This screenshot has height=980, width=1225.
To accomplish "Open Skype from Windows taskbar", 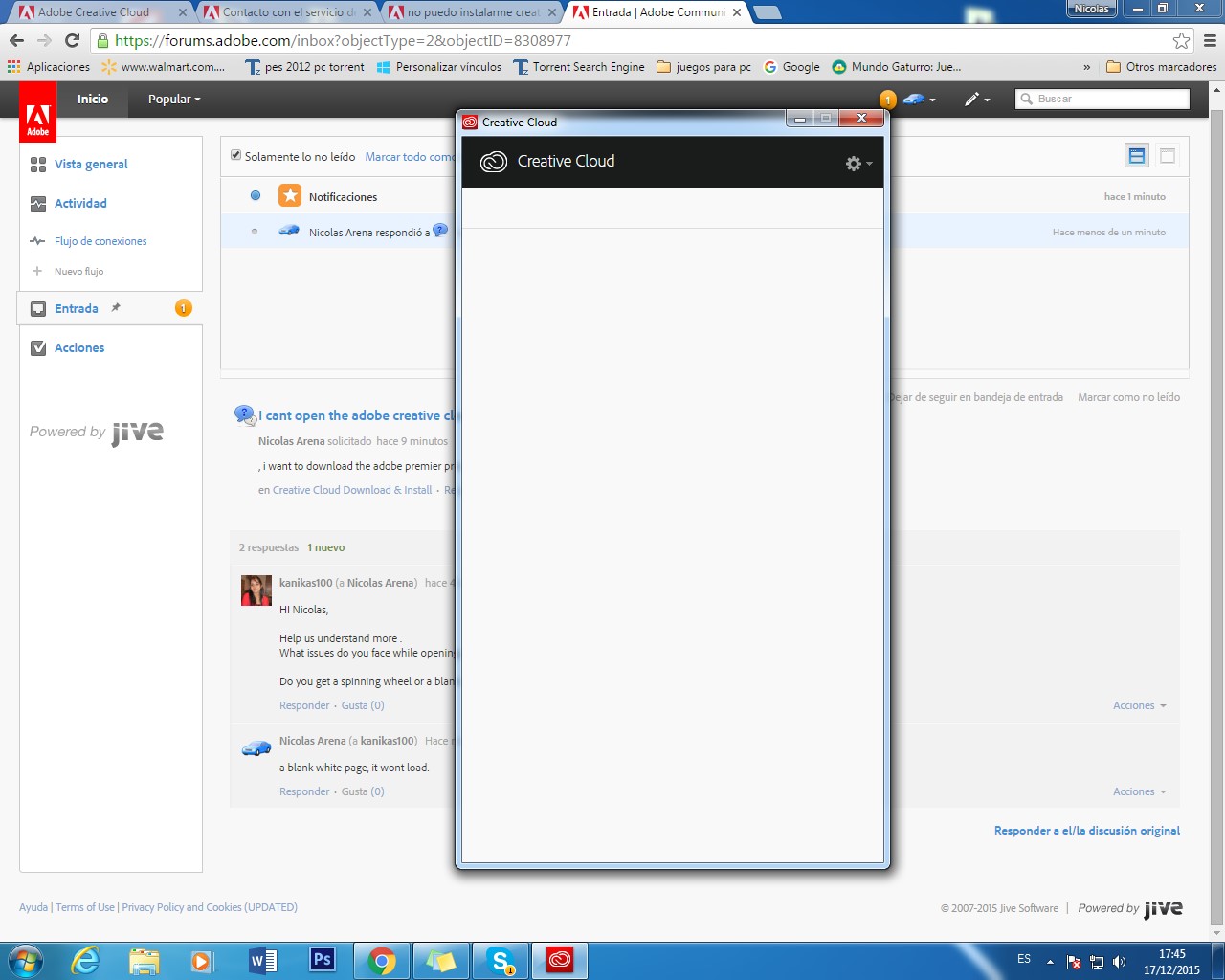I will 501,960.
